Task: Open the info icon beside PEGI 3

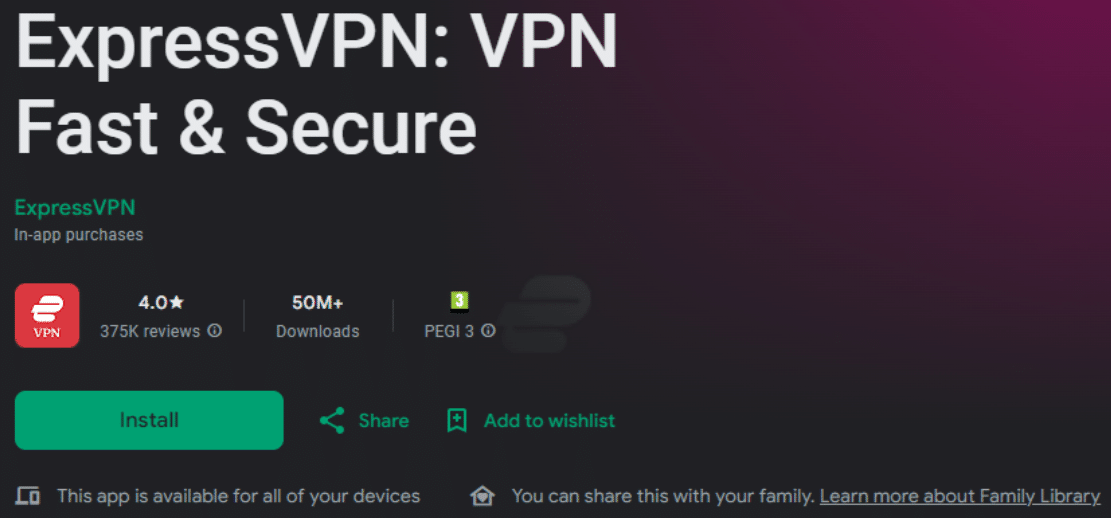Action: click(x=488, y=331)
